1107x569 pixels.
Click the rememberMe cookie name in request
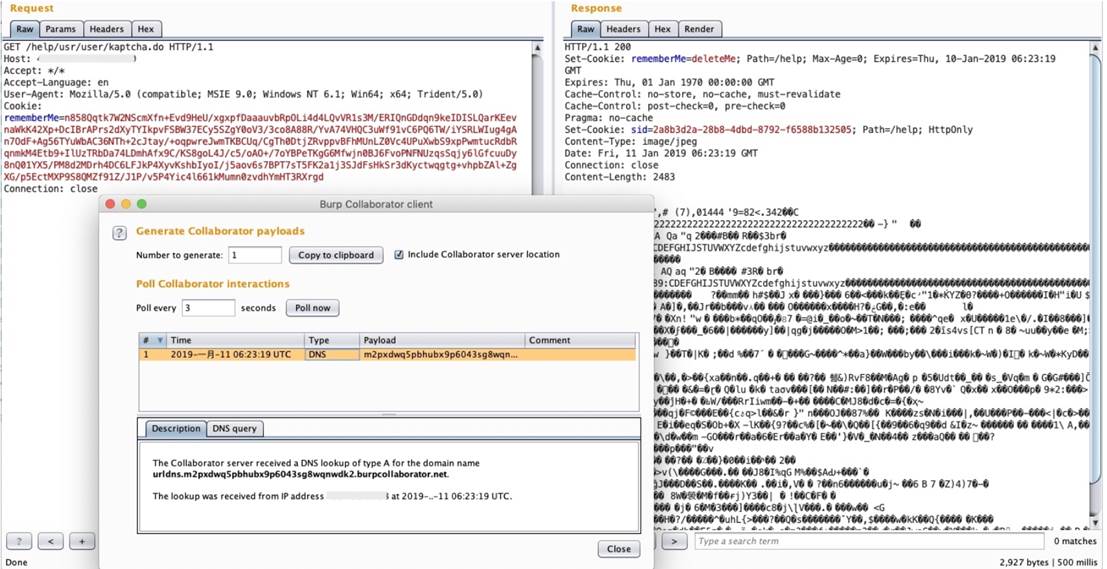click(x=32, y=117)
